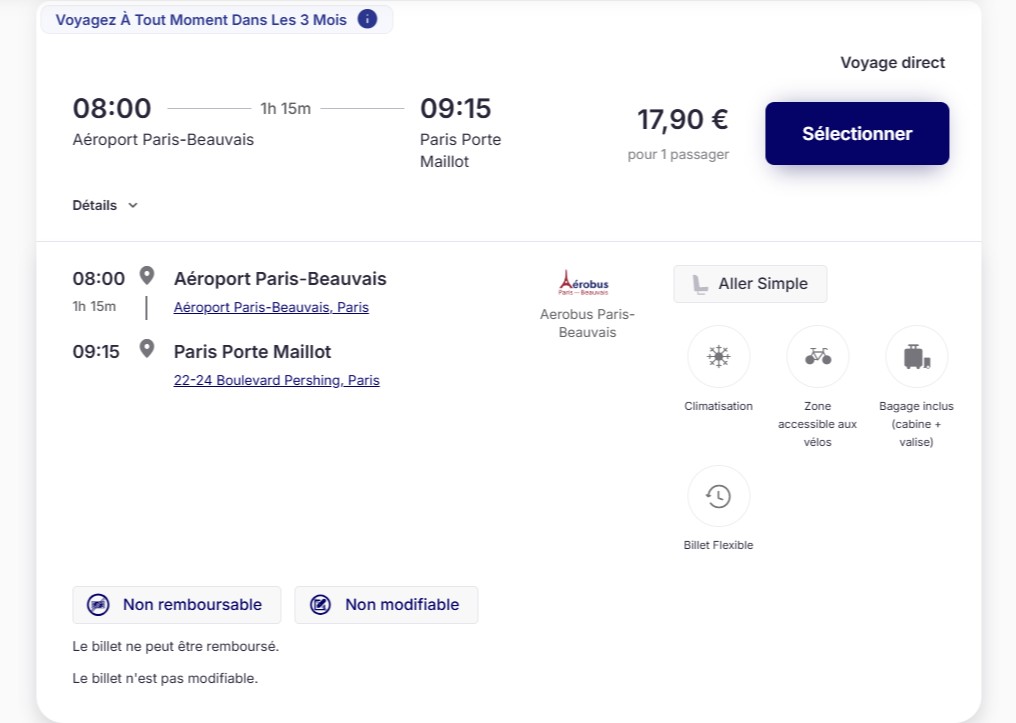
Task: Open Aéroport Paris-Beauvais, Paris address link
Action: 271,308
